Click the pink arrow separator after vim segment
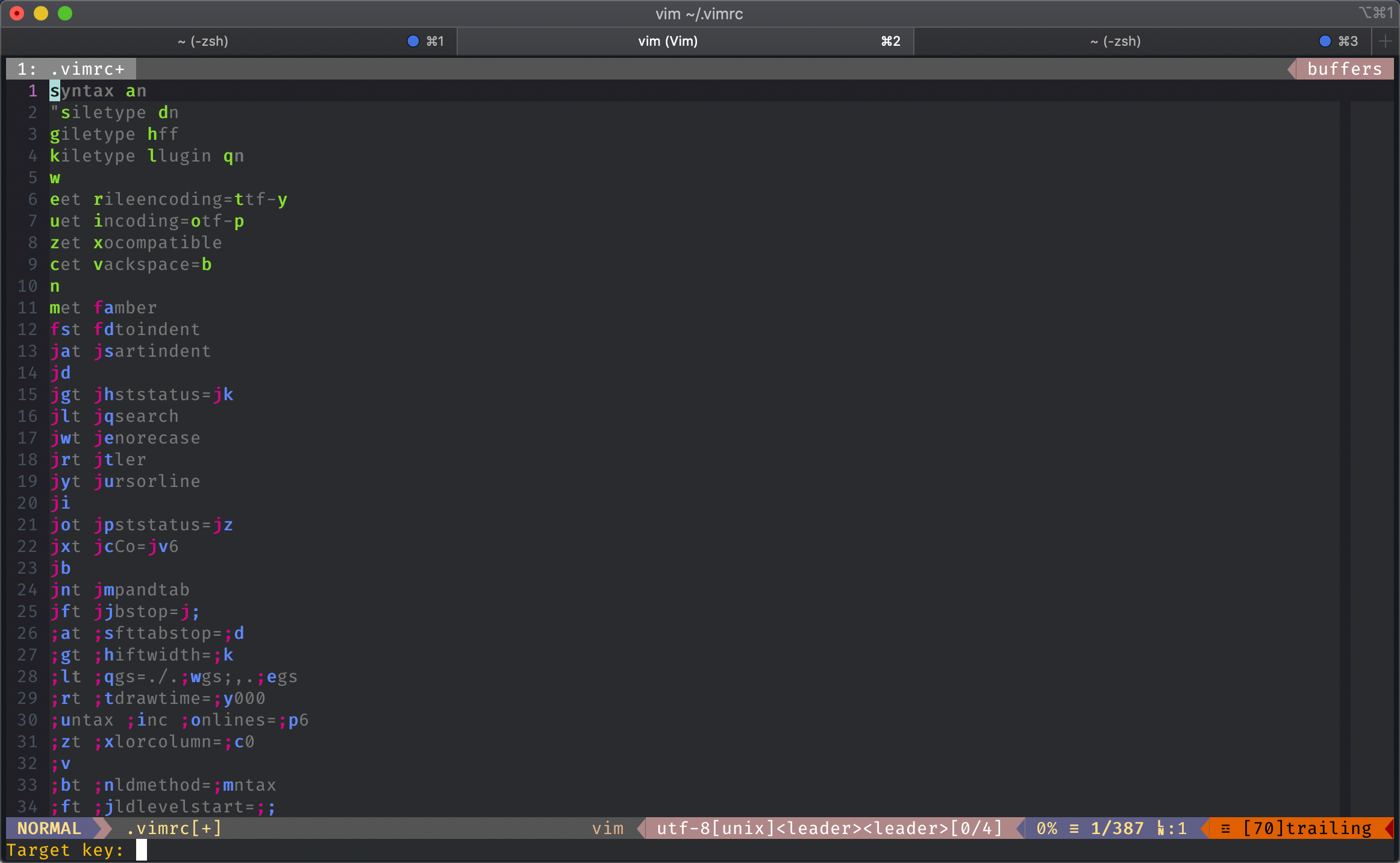This screenshot has height=863, width=1400. coord(642,829)
